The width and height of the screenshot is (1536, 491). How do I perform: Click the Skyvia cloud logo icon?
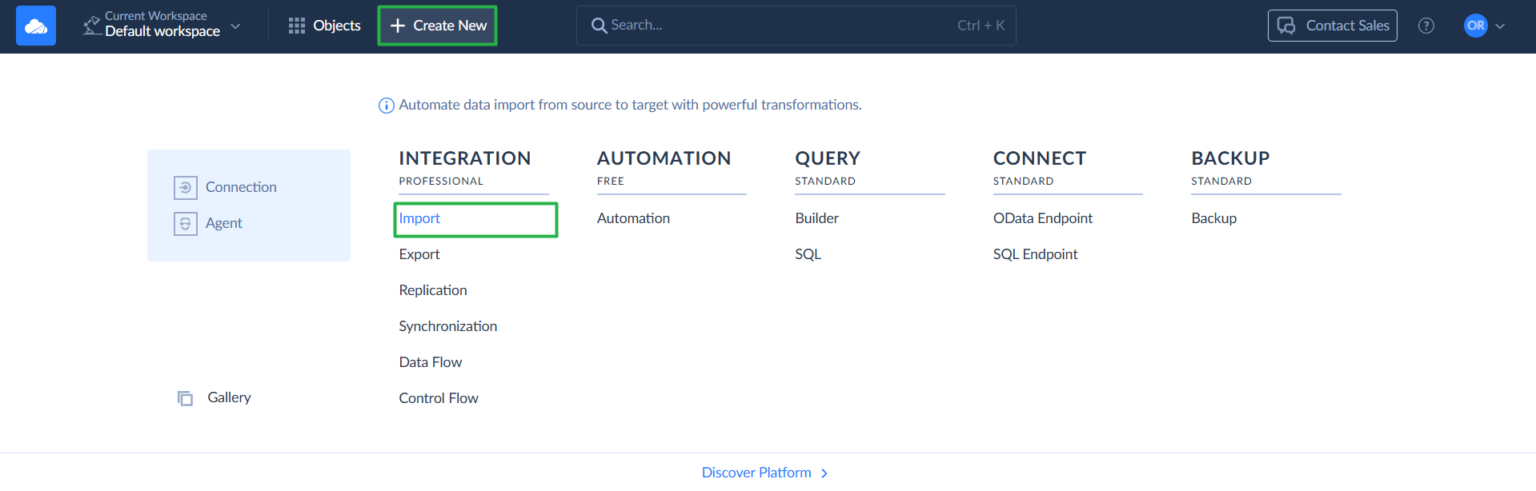[36, 26]
